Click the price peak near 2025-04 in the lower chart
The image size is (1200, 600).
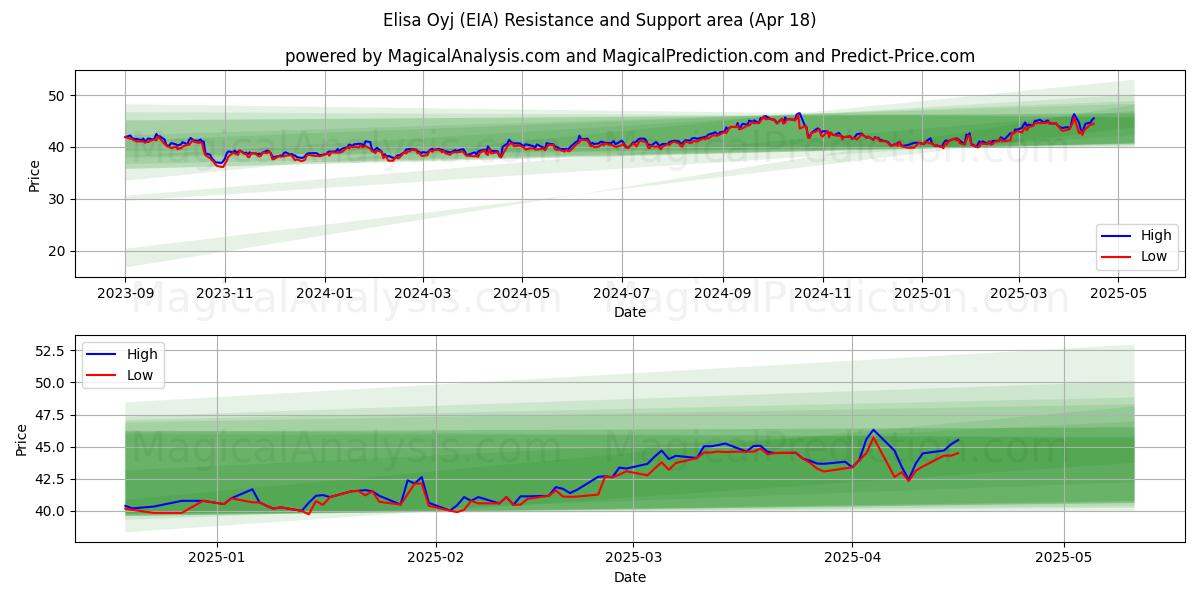873,431
